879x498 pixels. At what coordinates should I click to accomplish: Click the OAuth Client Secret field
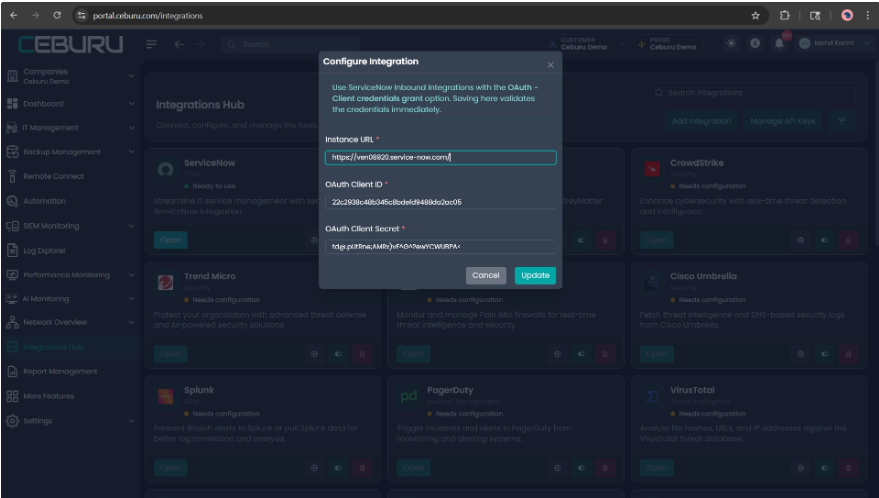coord(441,246)
